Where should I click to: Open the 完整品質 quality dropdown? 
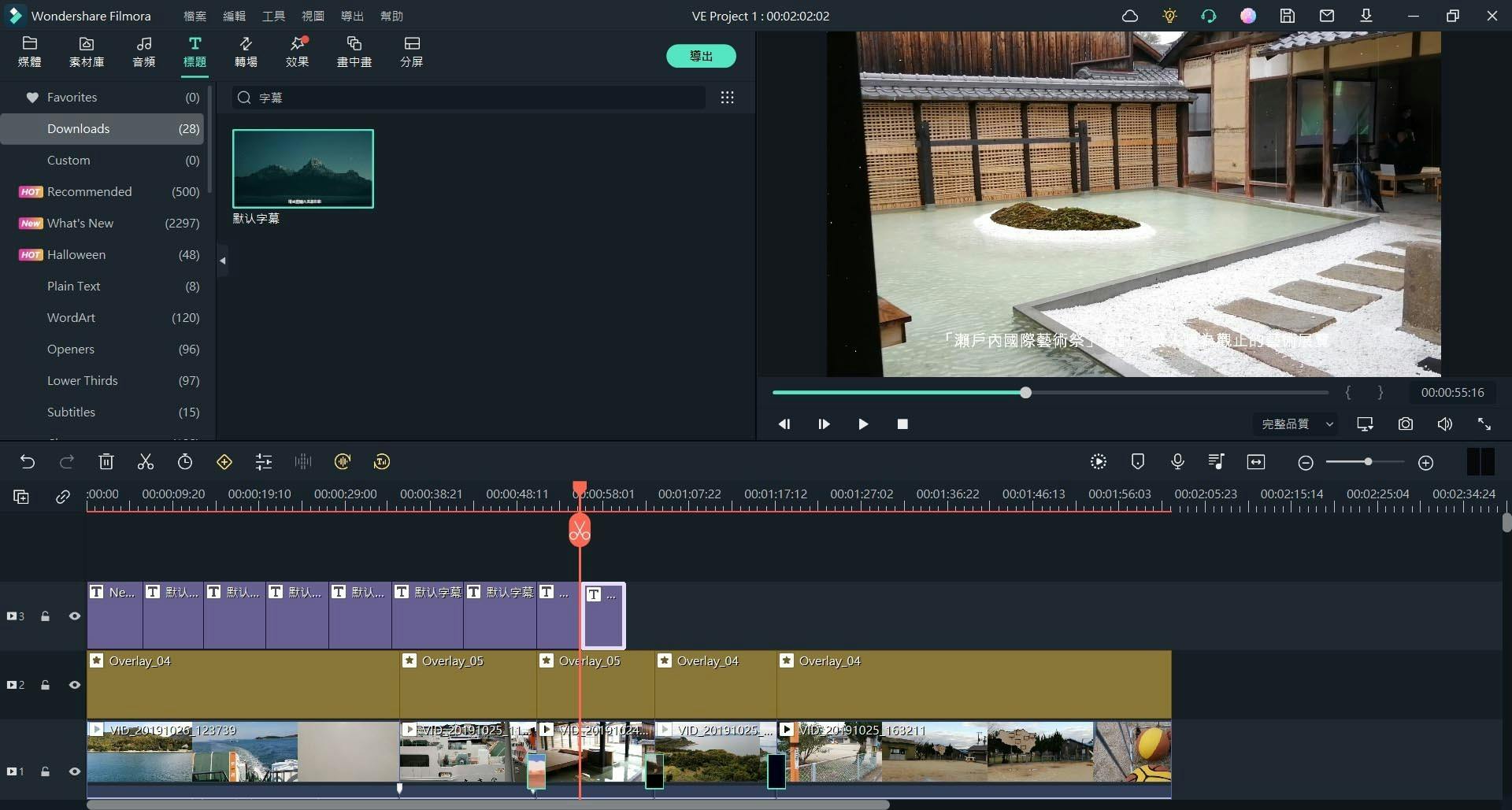click(1297, 424)
